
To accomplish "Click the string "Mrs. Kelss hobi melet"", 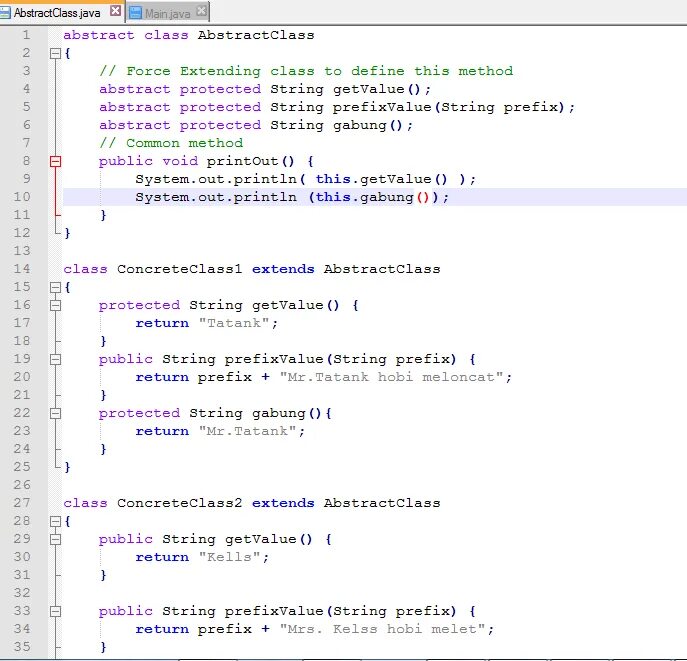I will (382, 629).
